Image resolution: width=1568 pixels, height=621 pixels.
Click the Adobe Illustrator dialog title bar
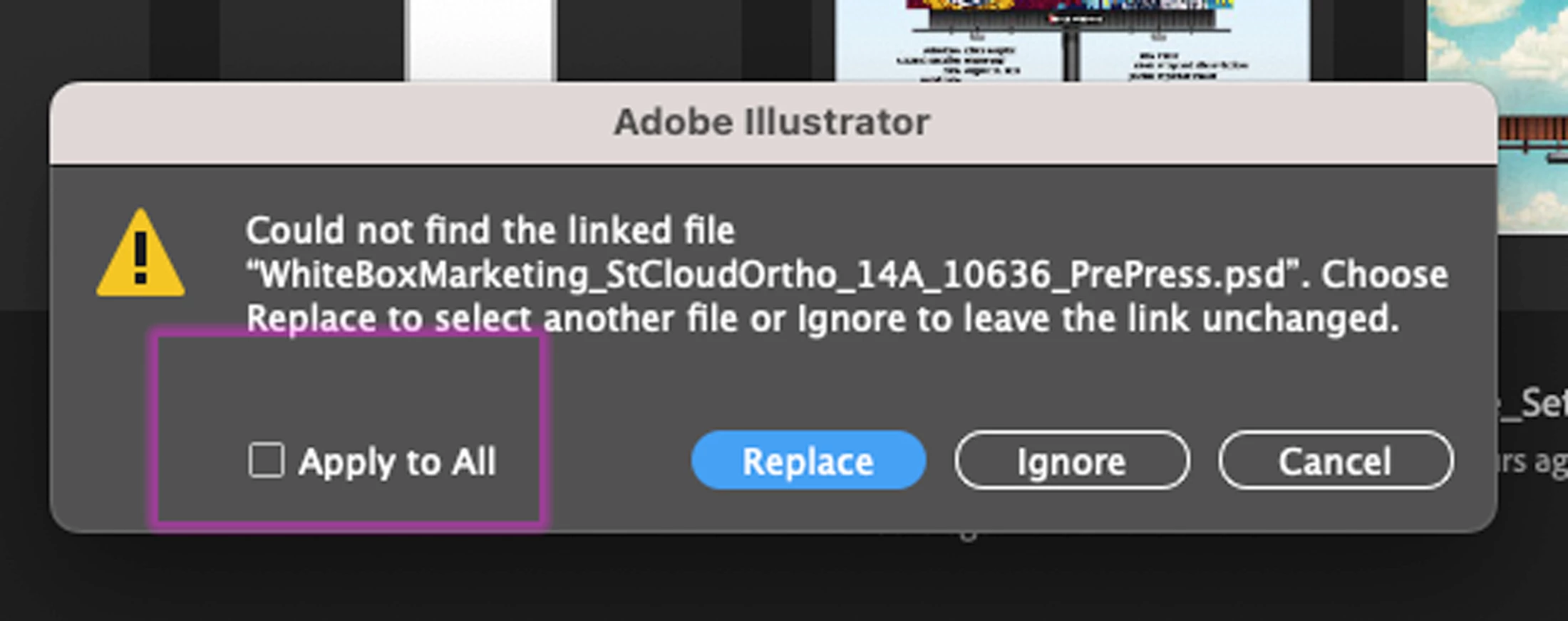tap(773, 122)
